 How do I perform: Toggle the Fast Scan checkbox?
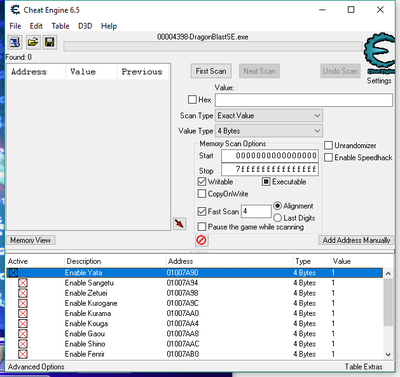pos(202,211)
